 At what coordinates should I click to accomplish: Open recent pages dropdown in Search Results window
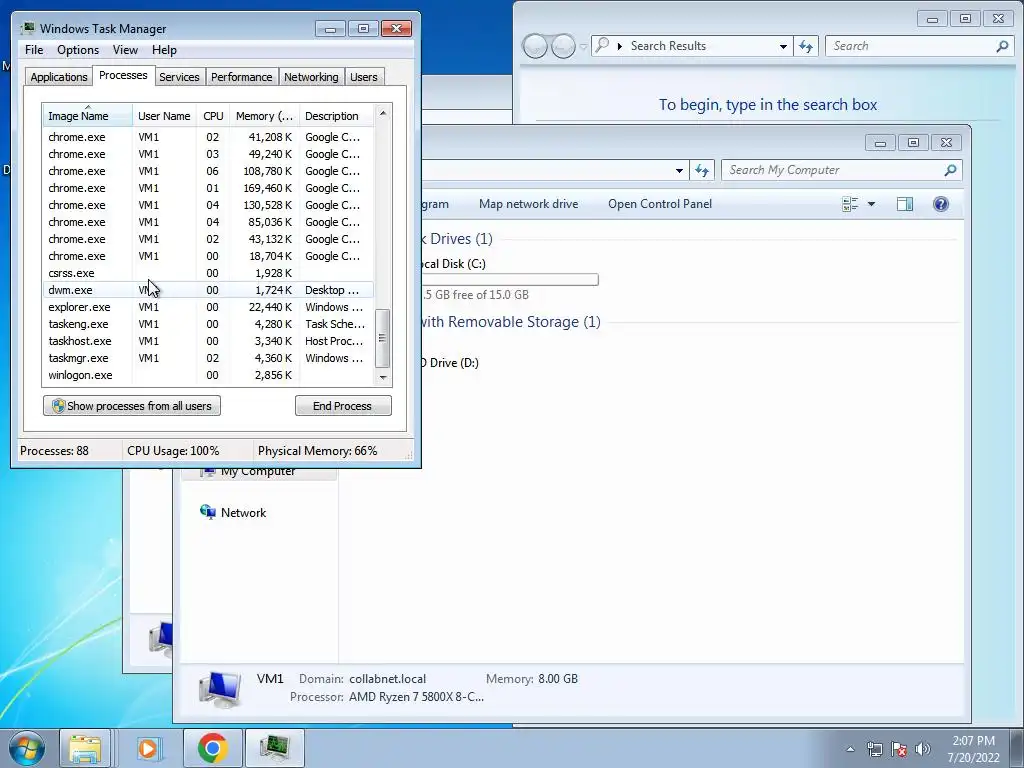pos(583,46)
